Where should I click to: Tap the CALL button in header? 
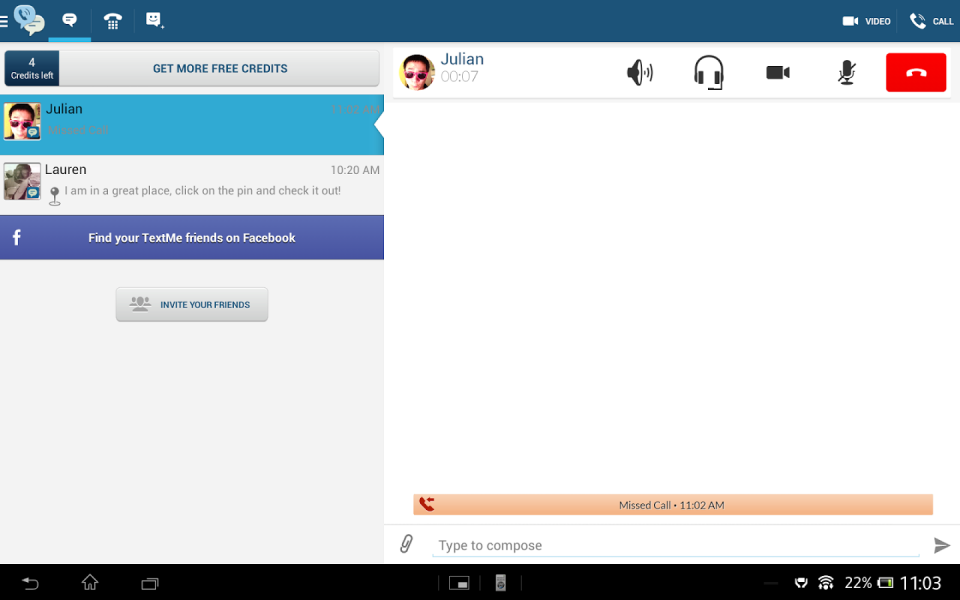931,21
